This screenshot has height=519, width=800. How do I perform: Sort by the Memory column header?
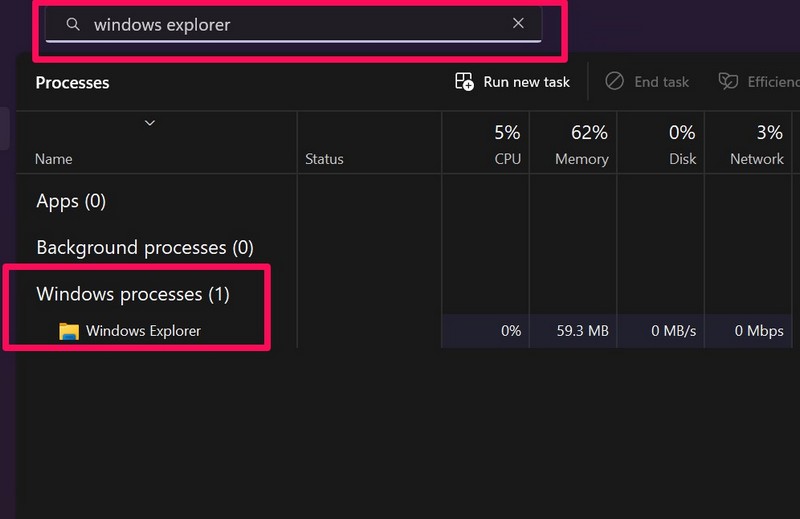pos(581,159)
